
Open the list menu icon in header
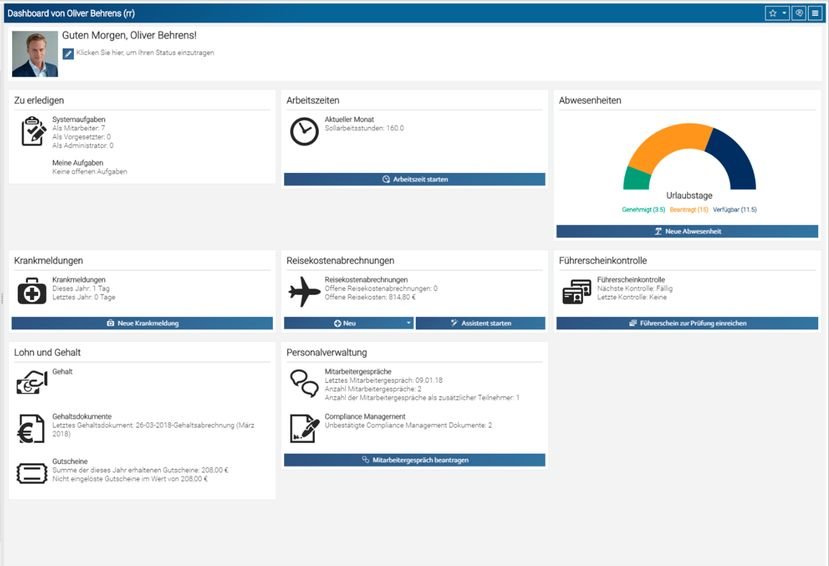815,13
